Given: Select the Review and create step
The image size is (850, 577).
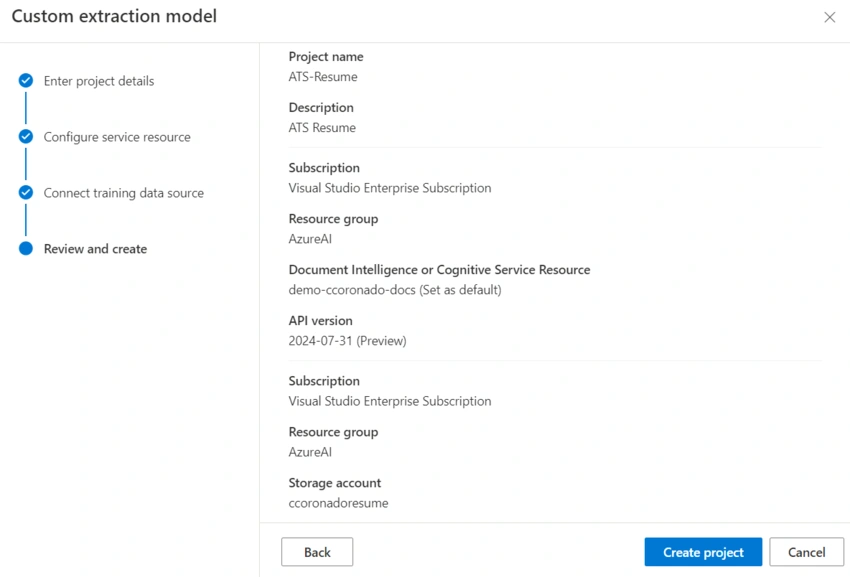Looking at the screenshot, I should click(95, 248).
